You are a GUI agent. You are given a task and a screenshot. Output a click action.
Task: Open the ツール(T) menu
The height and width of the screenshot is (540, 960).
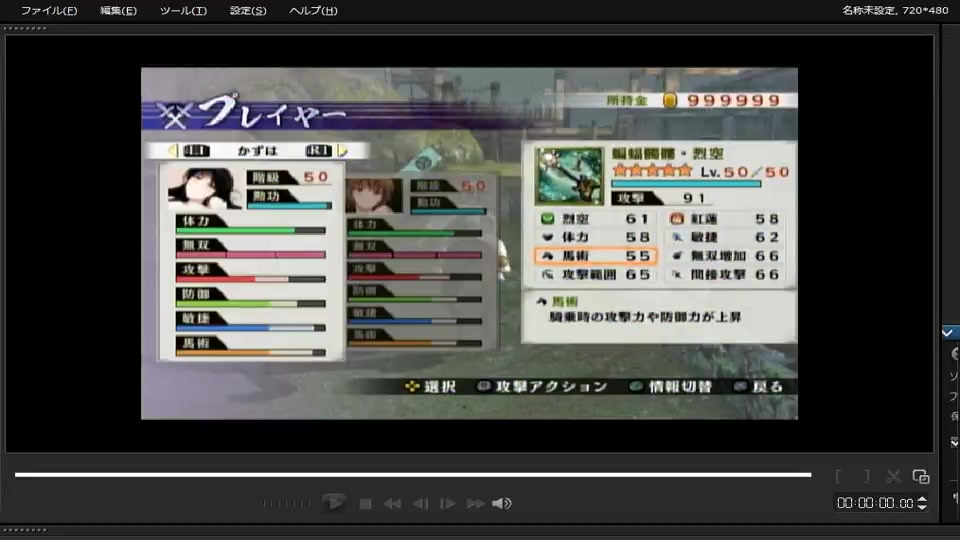click(183, 10)
